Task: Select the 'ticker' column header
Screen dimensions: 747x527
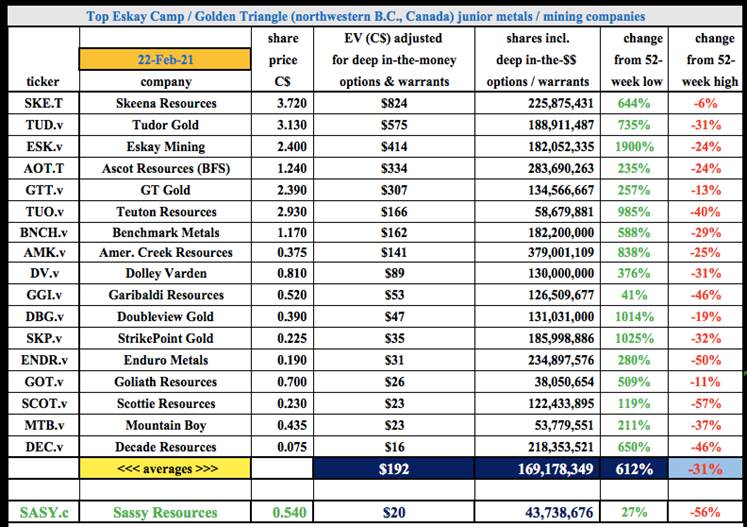Action: pos(43,81)
